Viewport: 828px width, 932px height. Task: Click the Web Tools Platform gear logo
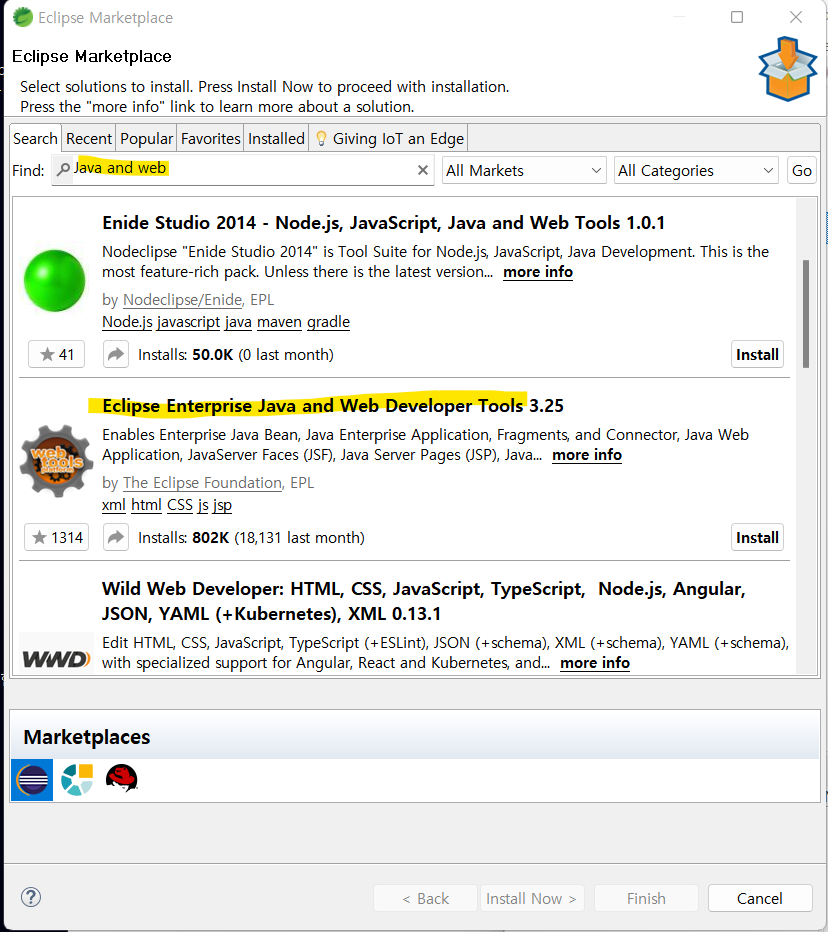[56, 461]
